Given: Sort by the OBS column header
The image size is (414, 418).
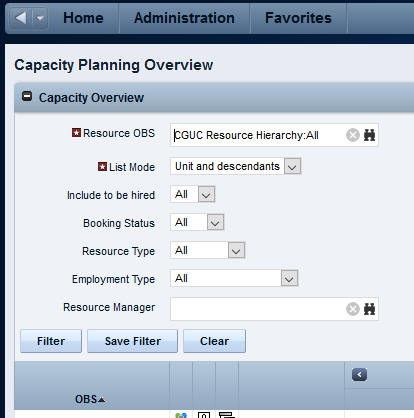Looking at the screenshot, I should tap(90, 399).
